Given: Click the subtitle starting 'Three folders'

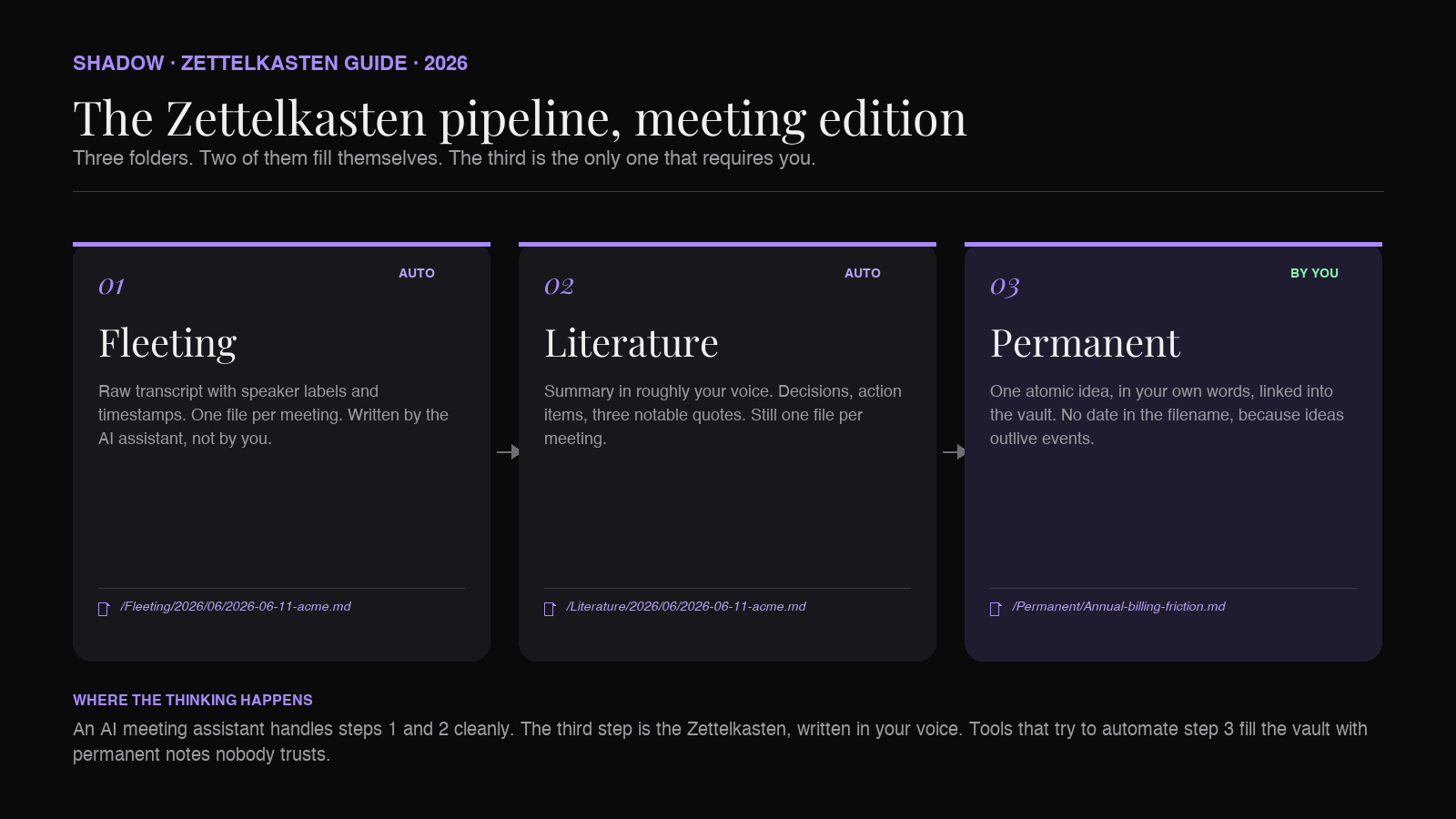Looking at the screenshot, I should [444, 158].
